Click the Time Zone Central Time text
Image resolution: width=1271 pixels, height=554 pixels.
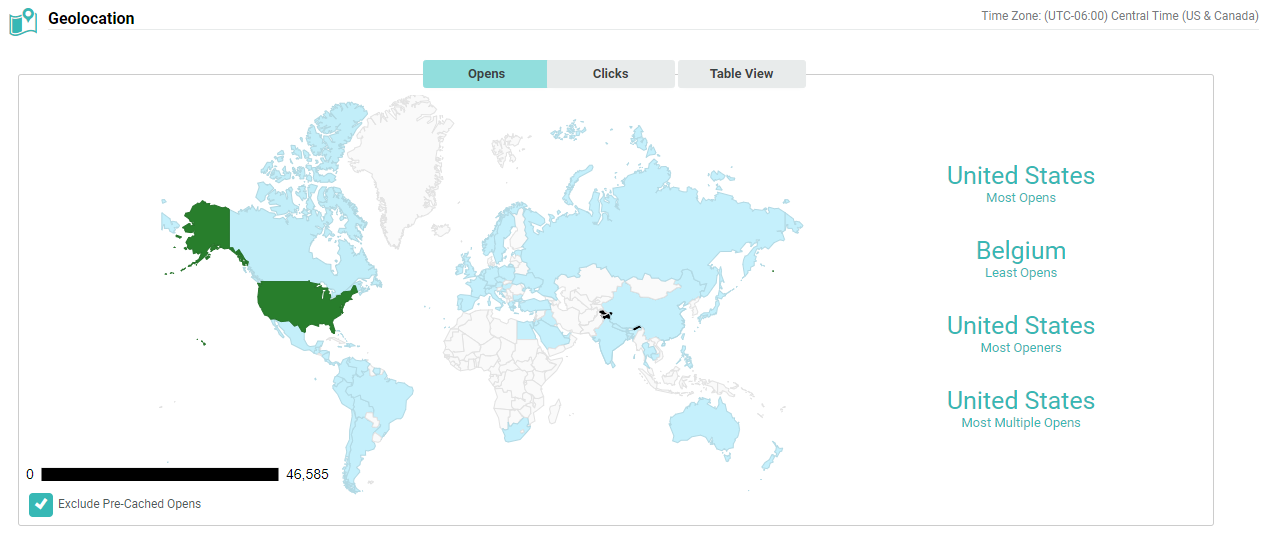coord(1119,16)
